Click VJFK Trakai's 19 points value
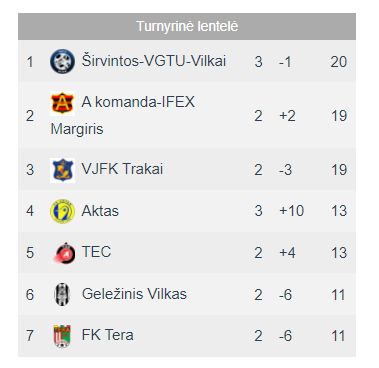 click(339, 170)
